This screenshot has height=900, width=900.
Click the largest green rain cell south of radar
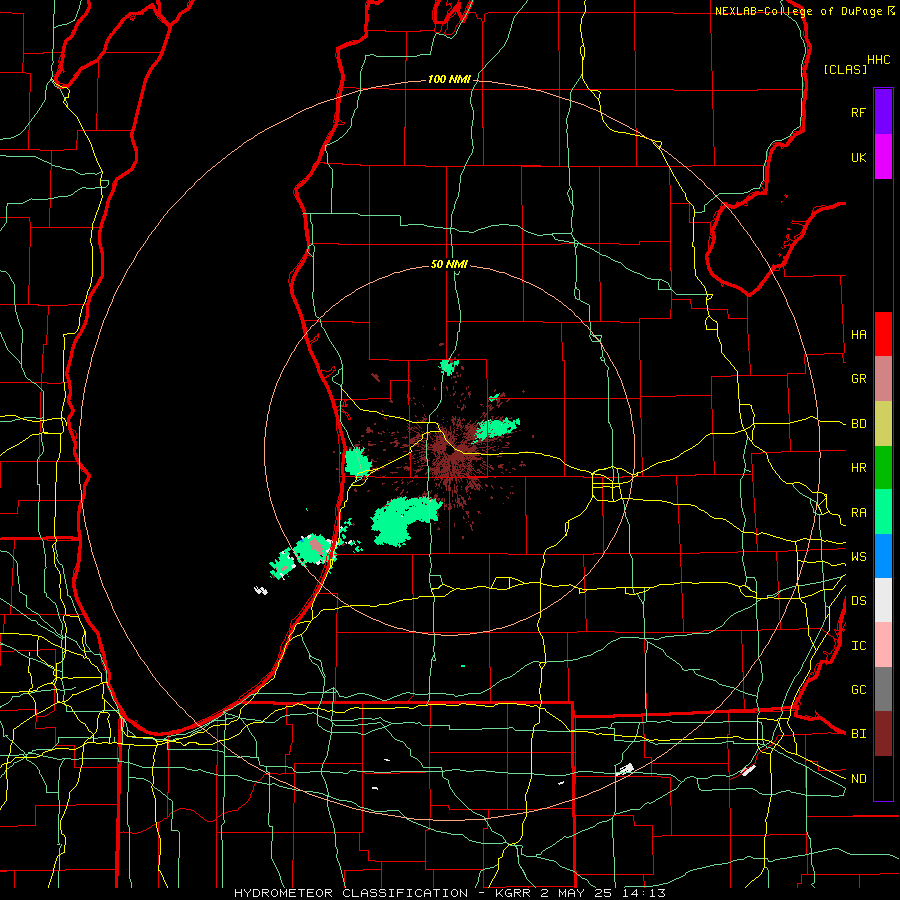pos(404,520)
